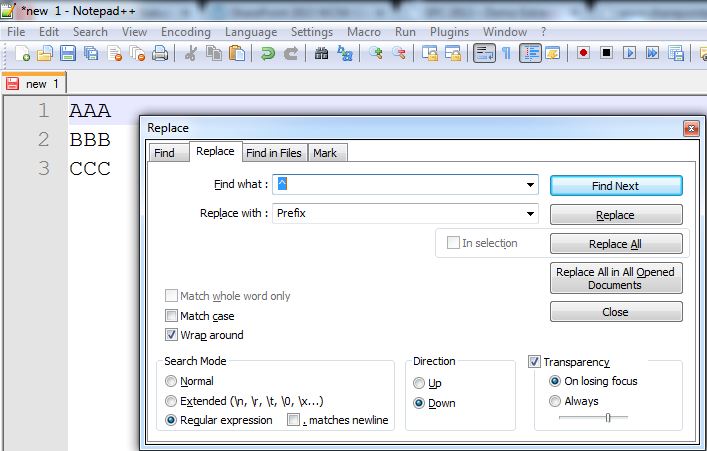Switch to Find in Files tab
The height and width of the screenshot is (451, 707).
click(x=274, y=153)
